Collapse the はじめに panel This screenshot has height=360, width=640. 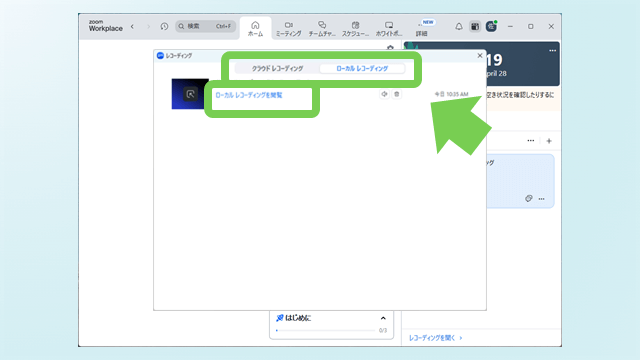[383, 318]
